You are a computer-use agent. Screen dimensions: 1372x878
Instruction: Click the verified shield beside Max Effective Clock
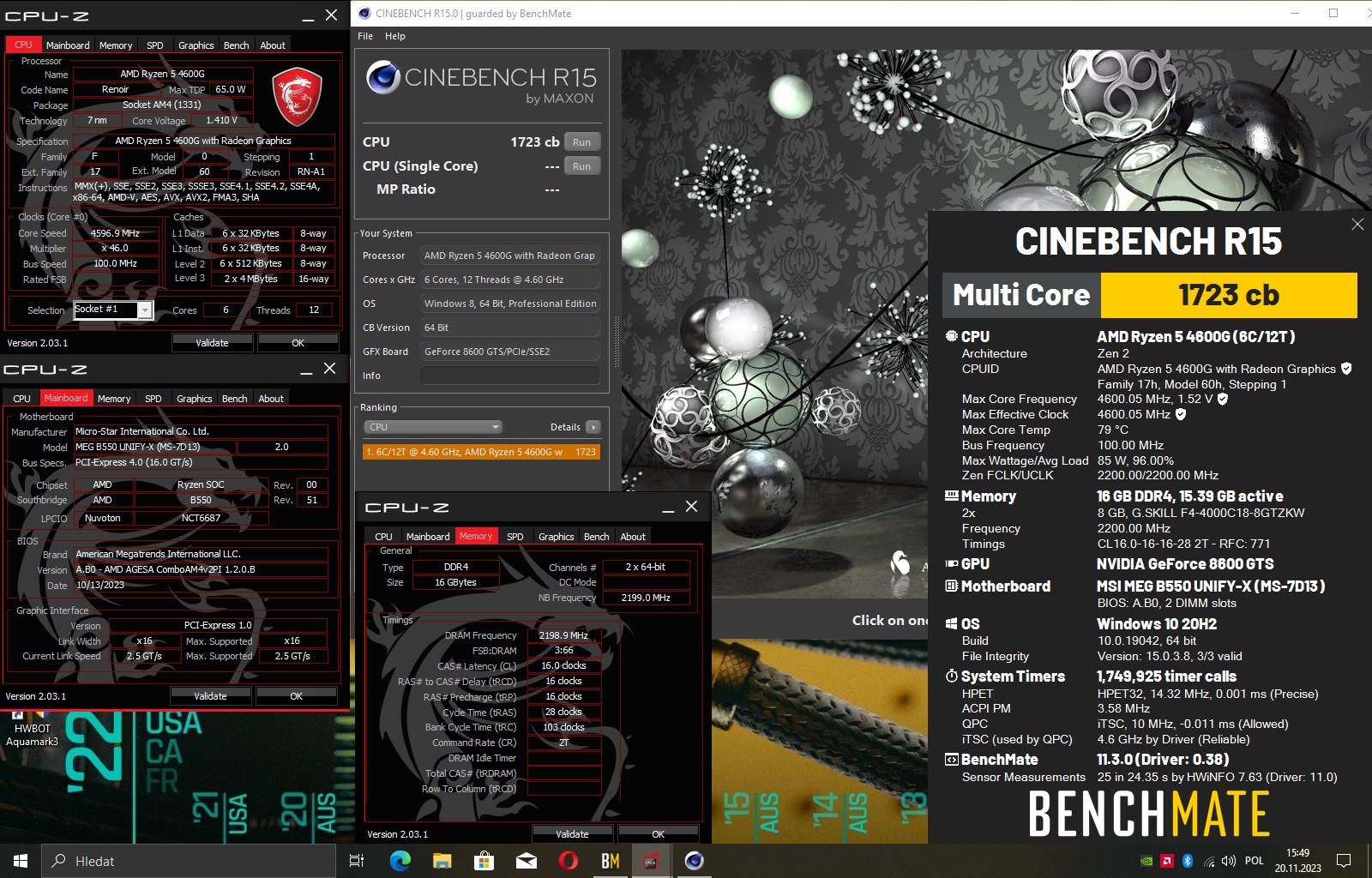tap(1181, 414)
